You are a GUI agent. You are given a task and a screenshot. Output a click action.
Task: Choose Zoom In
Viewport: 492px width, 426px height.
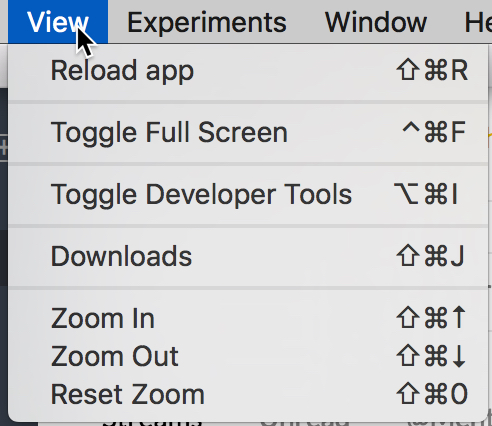click(248, 318)
